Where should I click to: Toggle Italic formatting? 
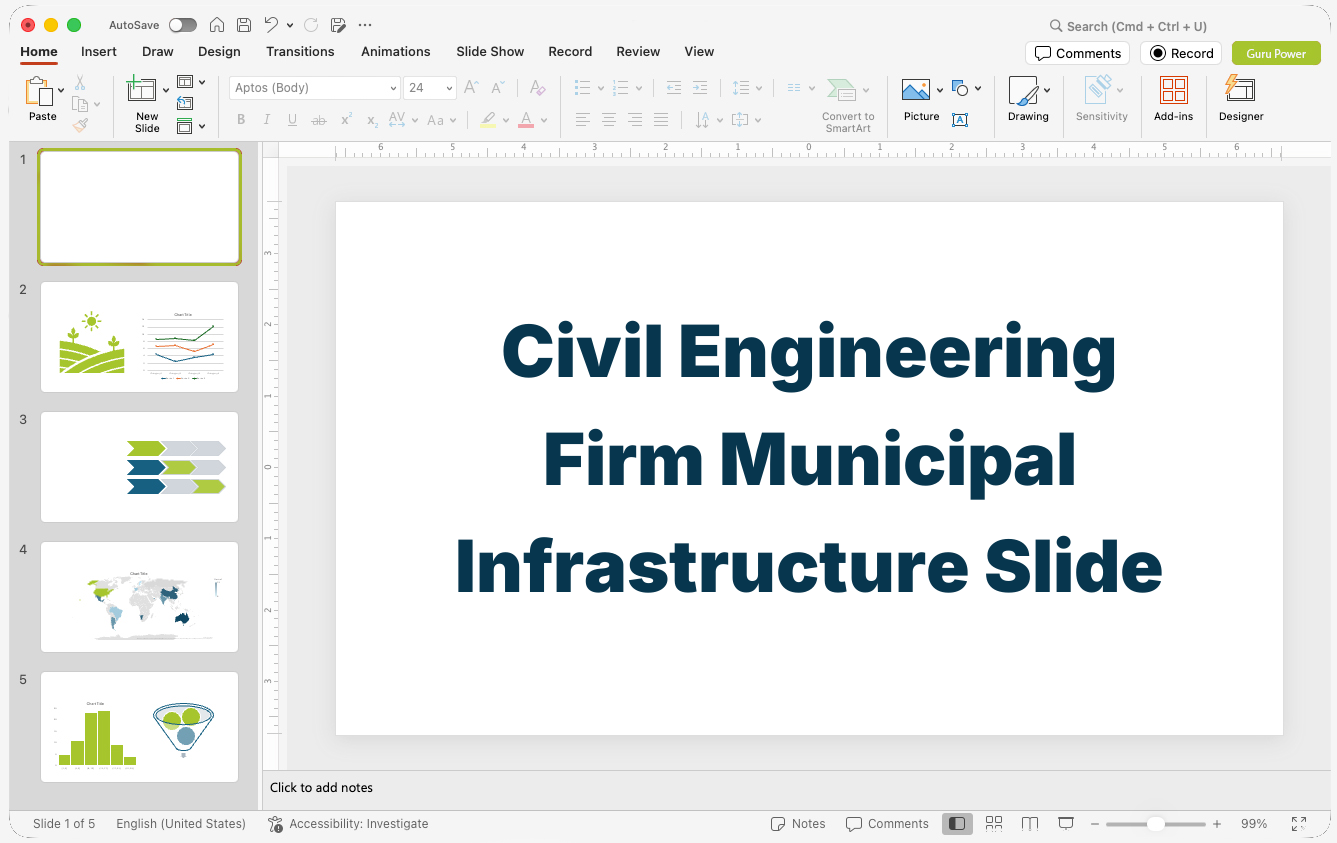(x=267, y=120)
